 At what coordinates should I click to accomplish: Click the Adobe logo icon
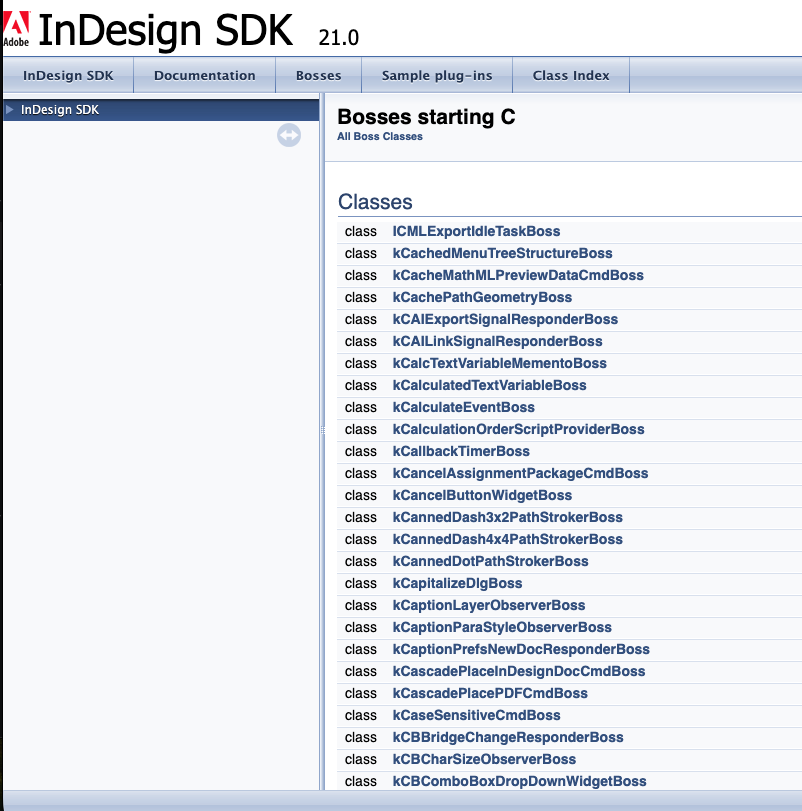[x=15, y=28]
